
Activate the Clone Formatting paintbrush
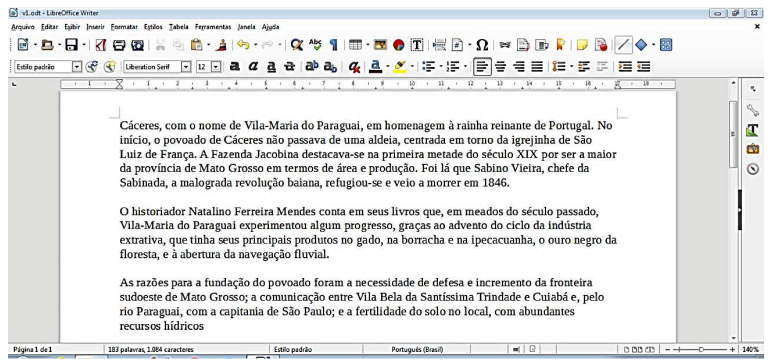click(221, 45)
